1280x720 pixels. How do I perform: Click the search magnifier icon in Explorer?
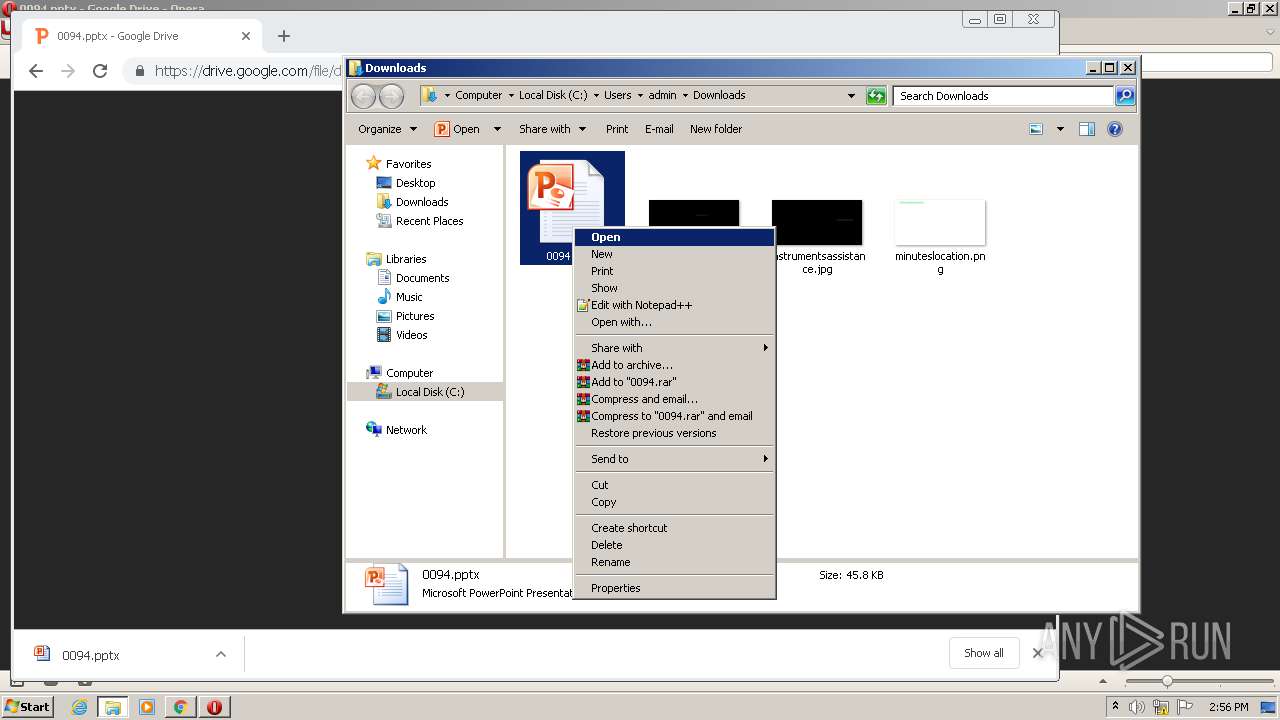(1125, 96)
